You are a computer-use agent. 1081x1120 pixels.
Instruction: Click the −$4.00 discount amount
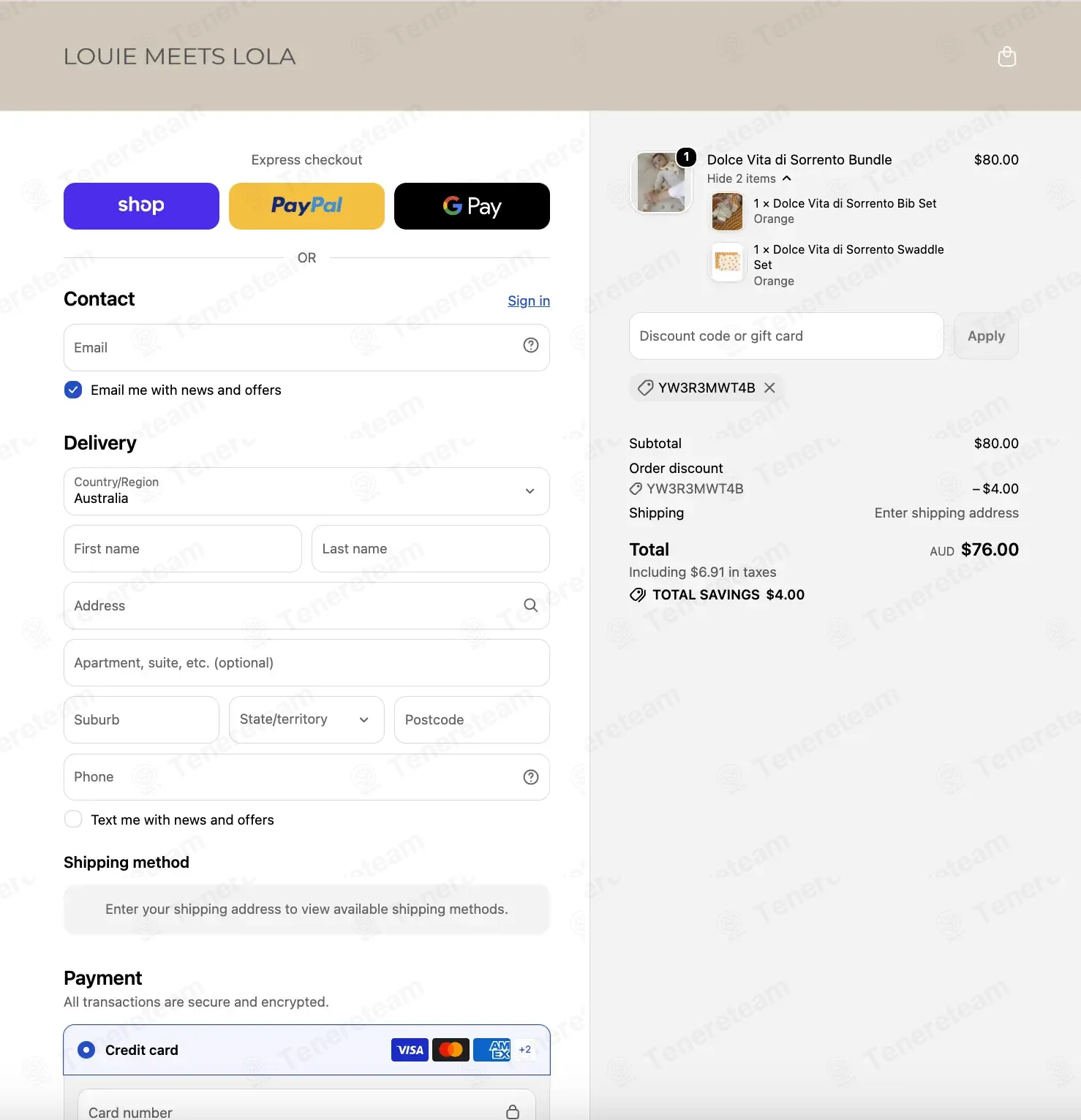pyautogui.click(x=995, y=489)
